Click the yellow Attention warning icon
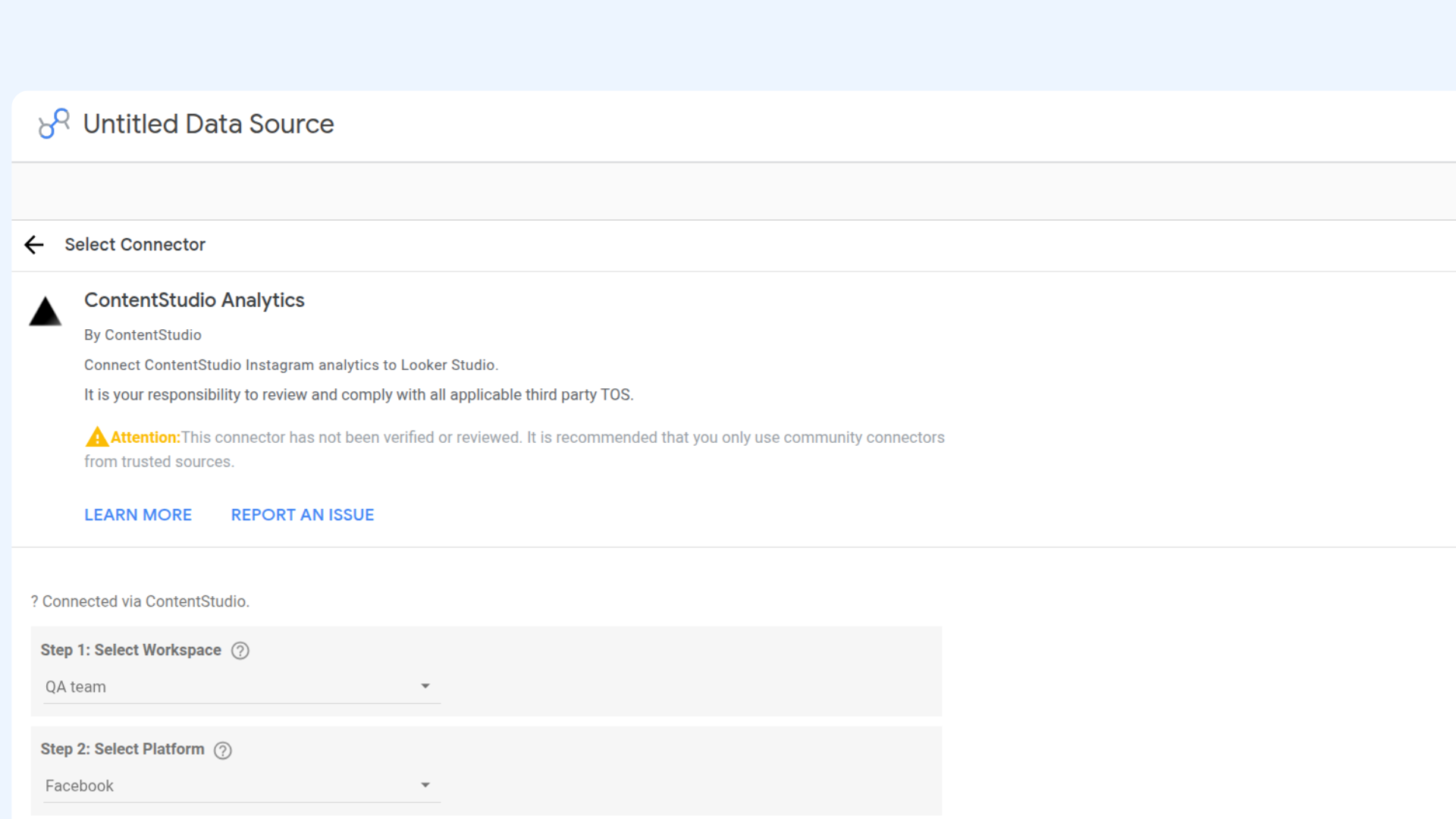The image size is (1456, 819). coord(96,438)
